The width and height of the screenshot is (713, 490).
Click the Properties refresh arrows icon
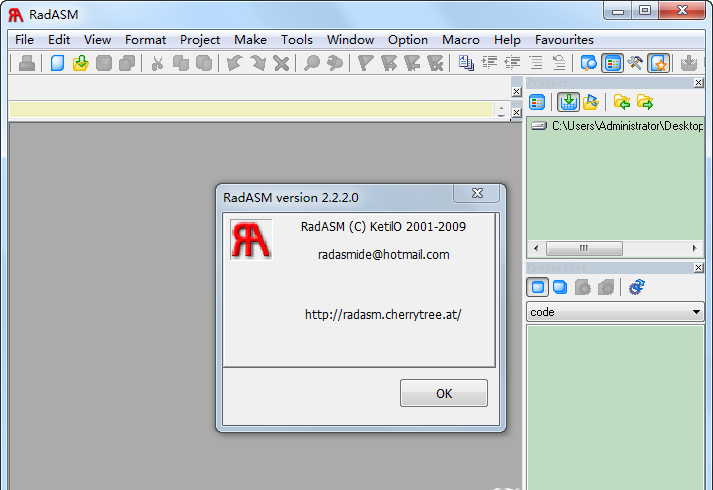pos(637,287)
